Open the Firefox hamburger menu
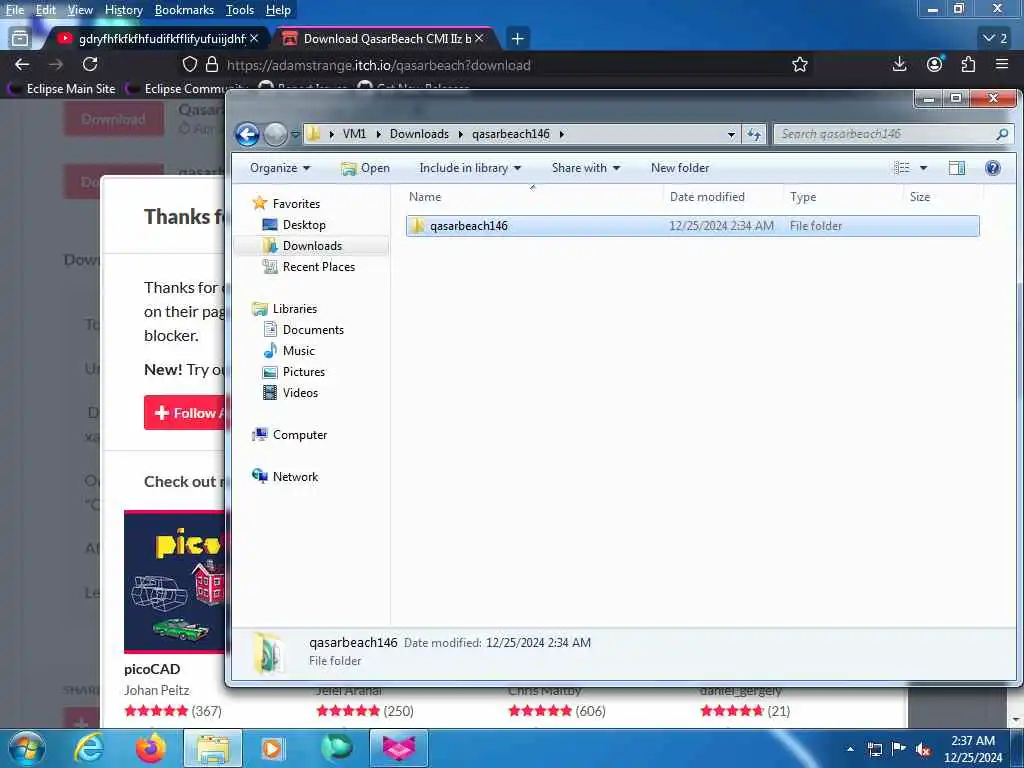This screenshot has height=768, width=1024. 1002,65
